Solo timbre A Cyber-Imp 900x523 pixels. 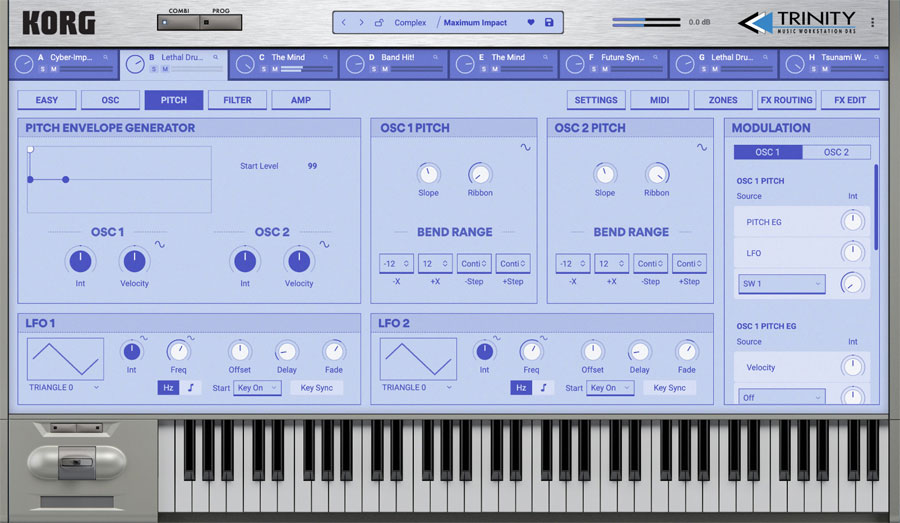[42, 69]
